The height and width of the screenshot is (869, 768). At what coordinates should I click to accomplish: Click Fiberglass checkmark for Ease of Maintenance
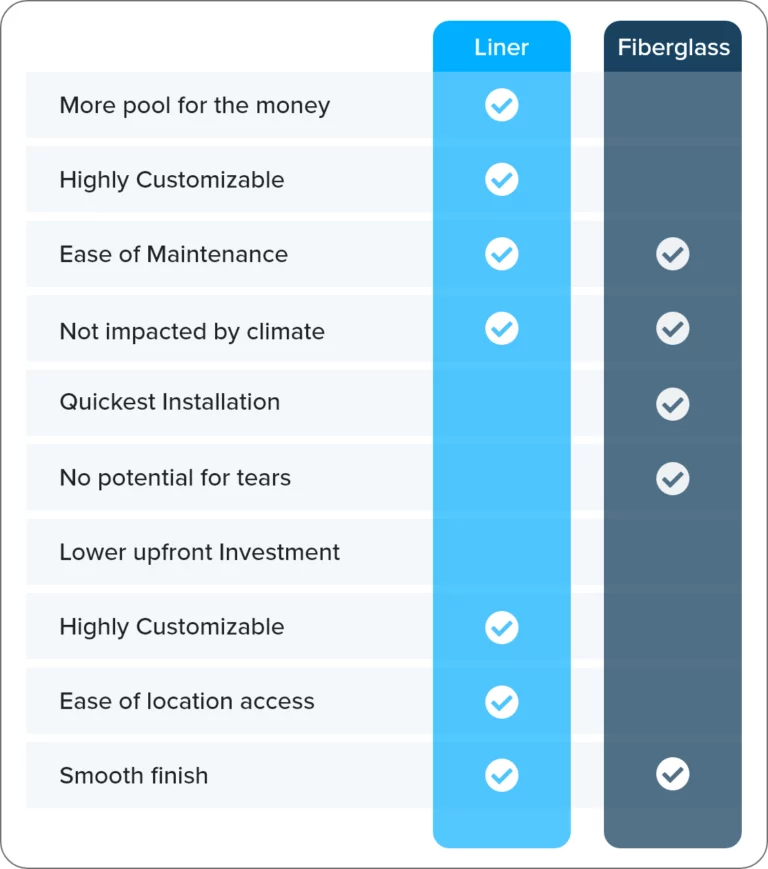[673, 254]
